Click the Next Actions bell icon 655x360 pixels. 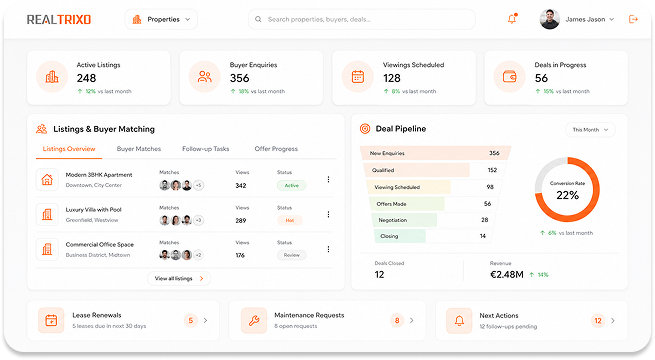pyautogui.click(x=459, y=321)
